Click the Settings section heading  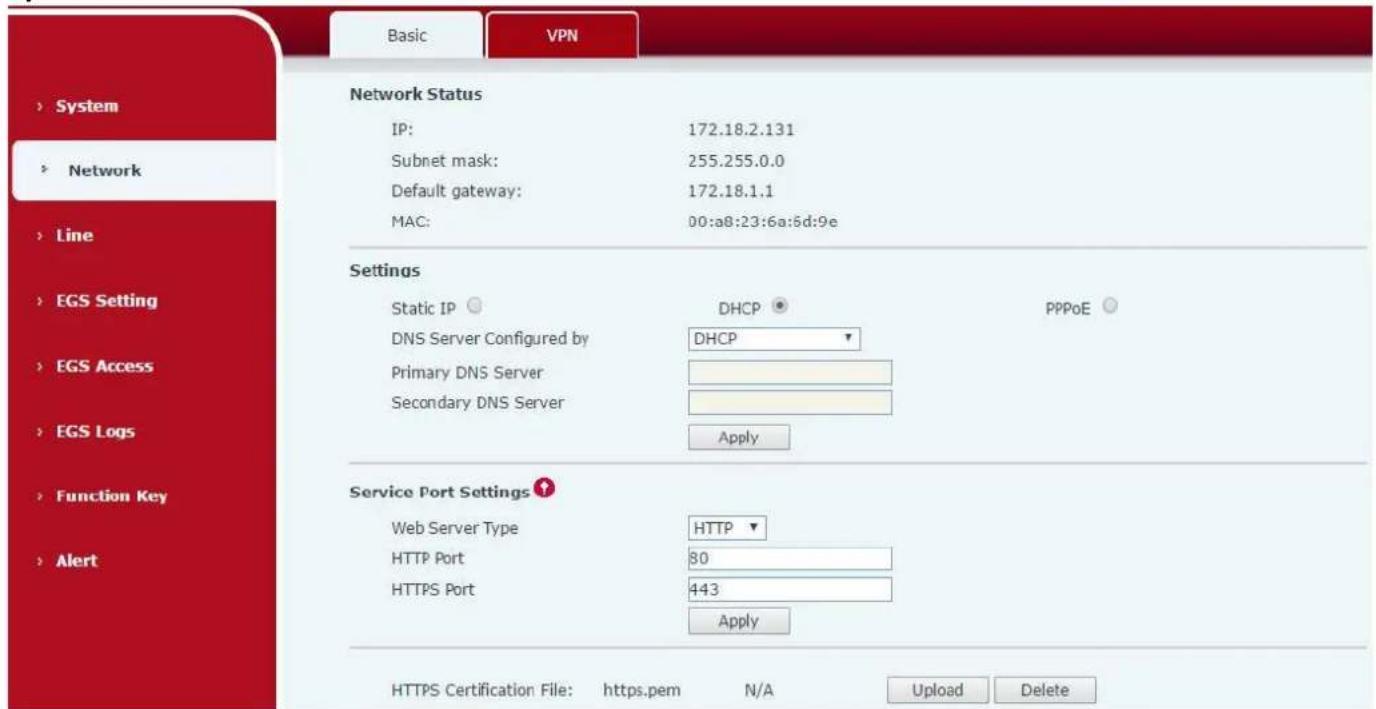pyautogui.click(x=385, y=270)
